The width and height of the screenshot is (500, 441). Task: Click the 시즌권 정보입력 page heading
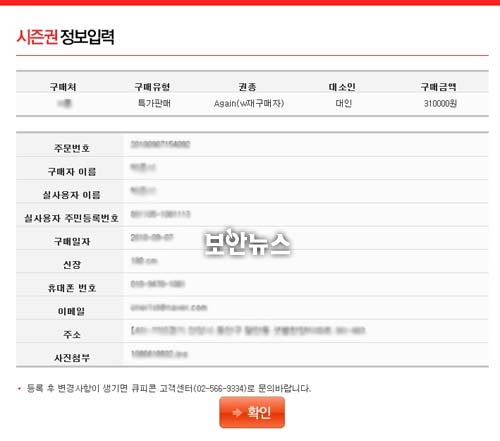pyautogui.click(x=65, y=37)
